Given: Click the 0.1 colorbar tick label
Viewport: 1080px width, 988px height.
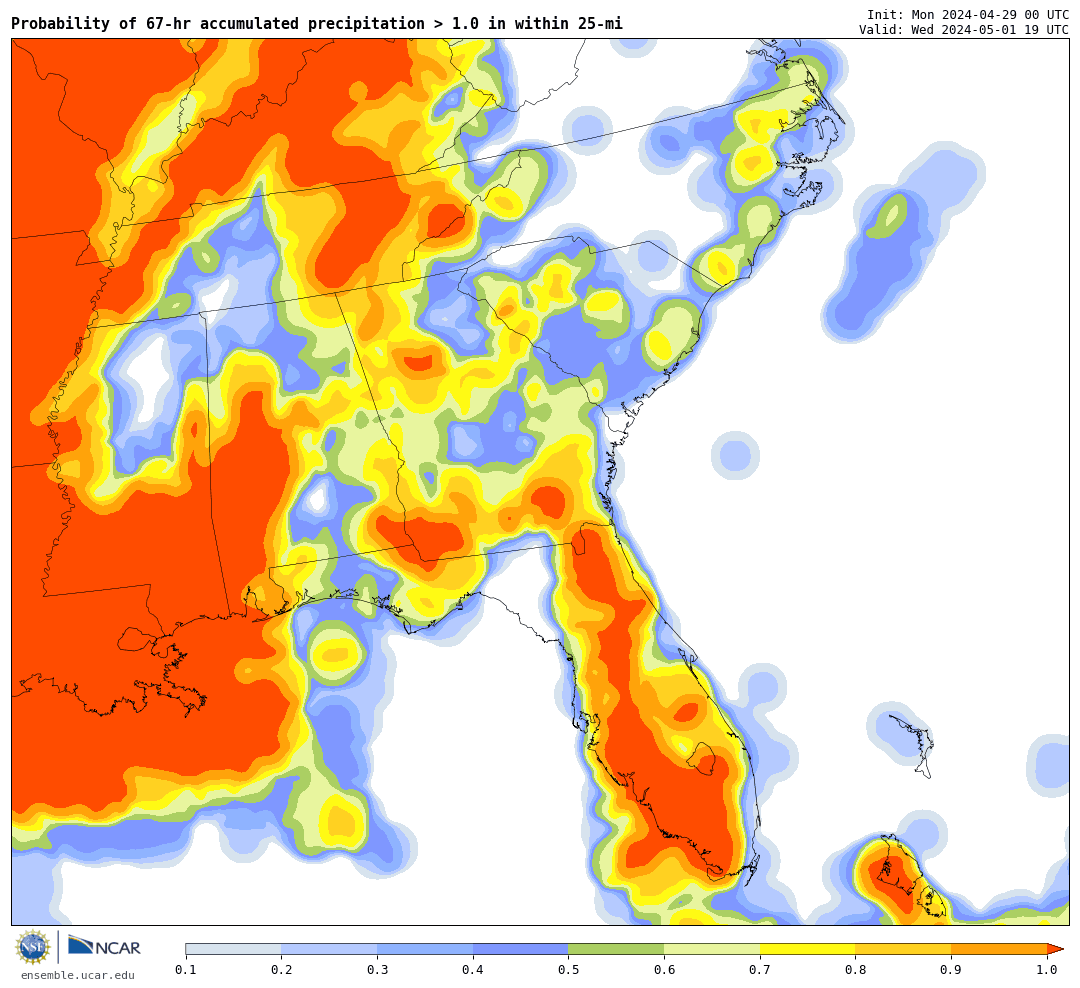Looking at the screenshot, I should click(186, 969).
